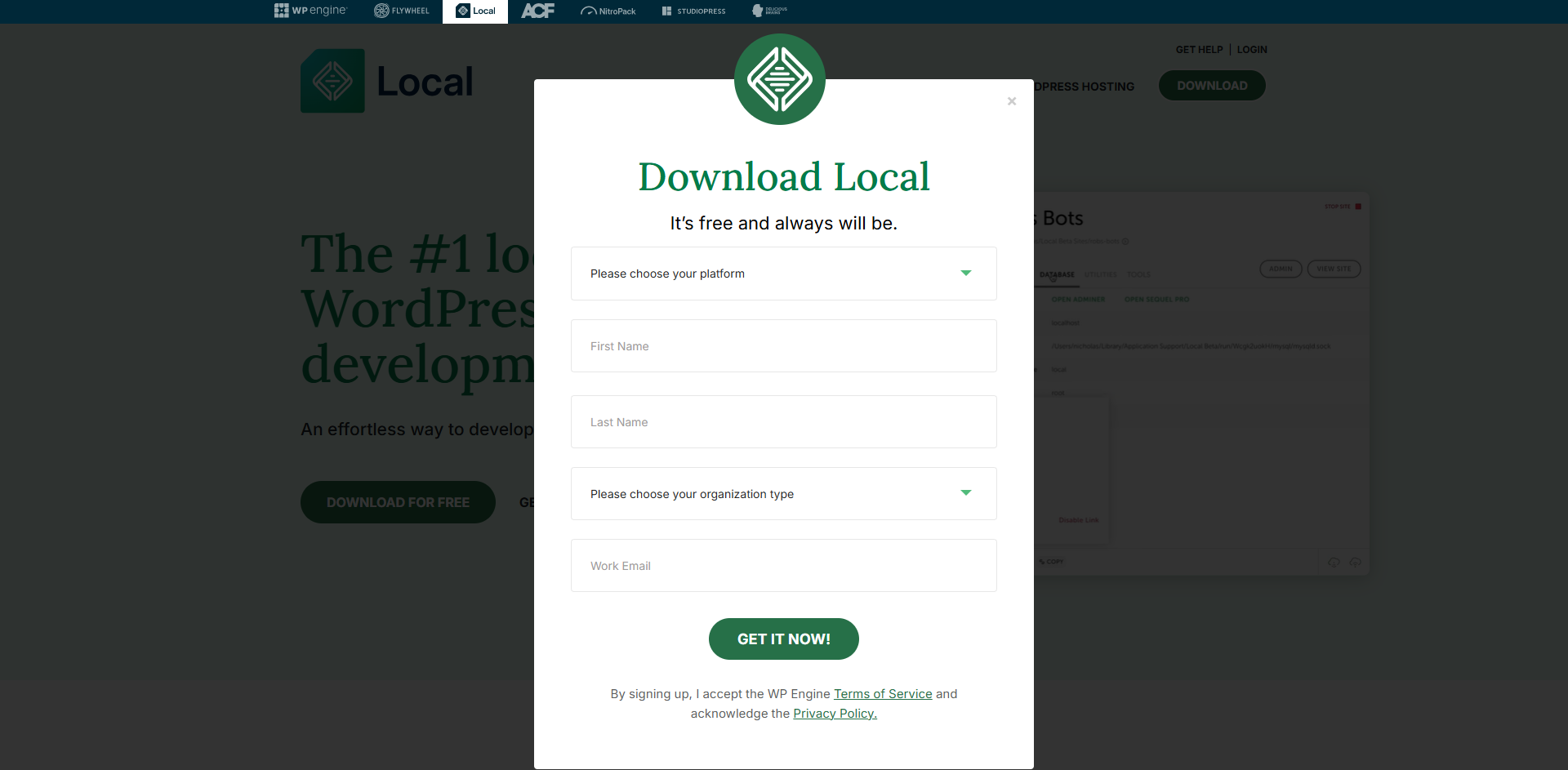Open the Terms of Service link
The width and height of the screenshot is (1568, 770).
click(x=883, y=693)
